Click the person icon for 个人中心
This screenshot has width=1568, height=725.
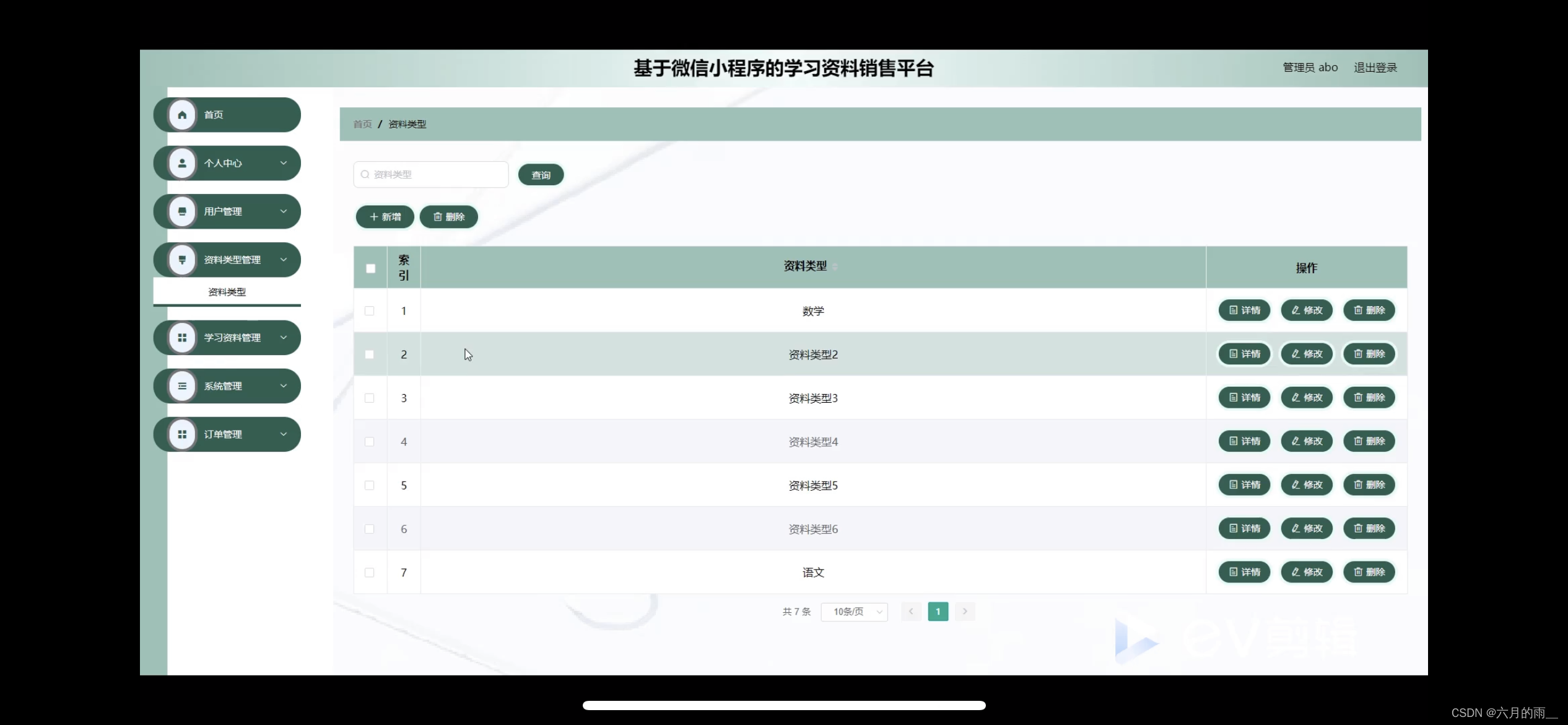pyautogui.click(x=182, y=163)
